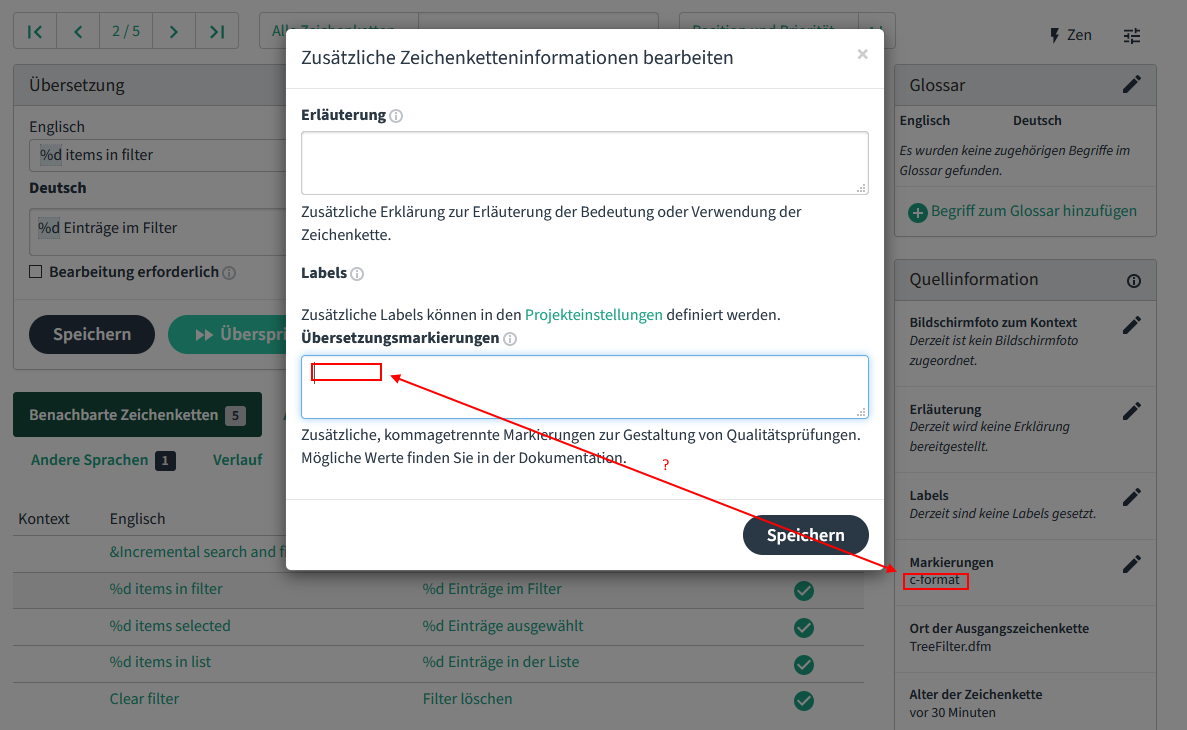The width and height of the screenshot is (1187, 730).
Task: Go to next string arrow
Action: 173,31
